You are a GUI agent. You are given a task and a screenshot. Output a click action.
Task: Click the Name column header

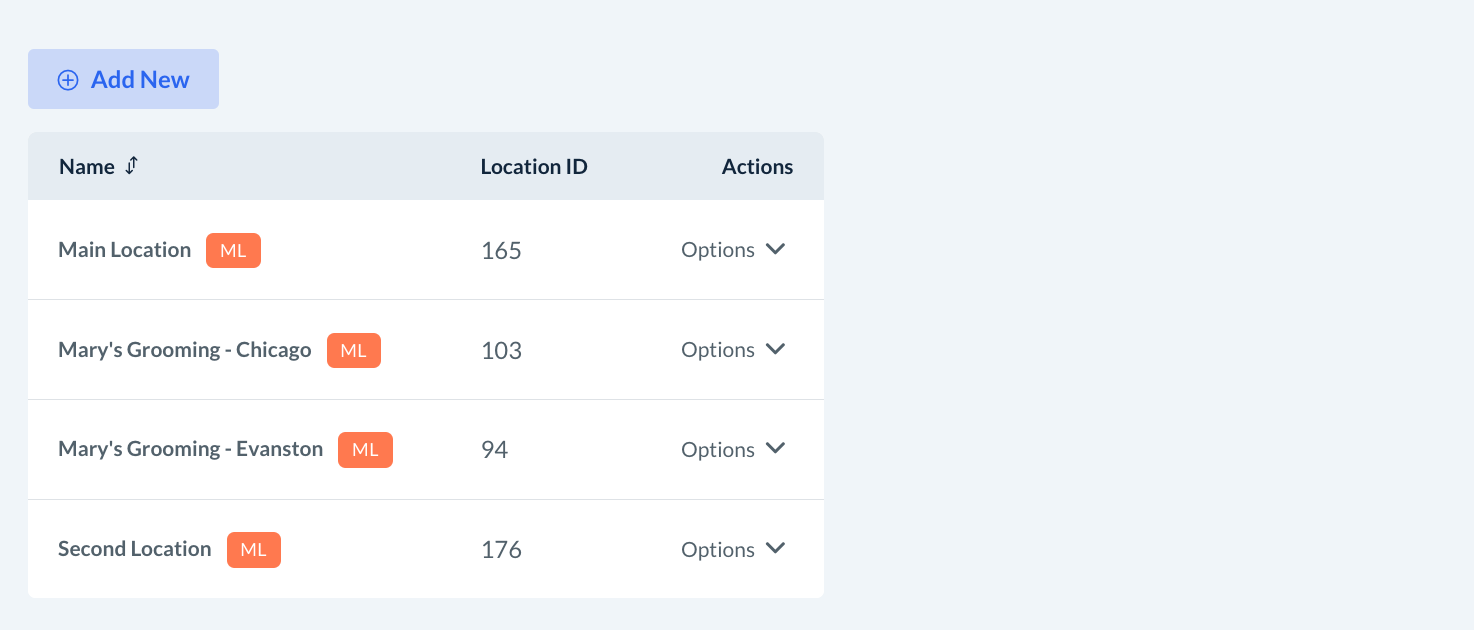pyautogui.click(x=87, y=167)
